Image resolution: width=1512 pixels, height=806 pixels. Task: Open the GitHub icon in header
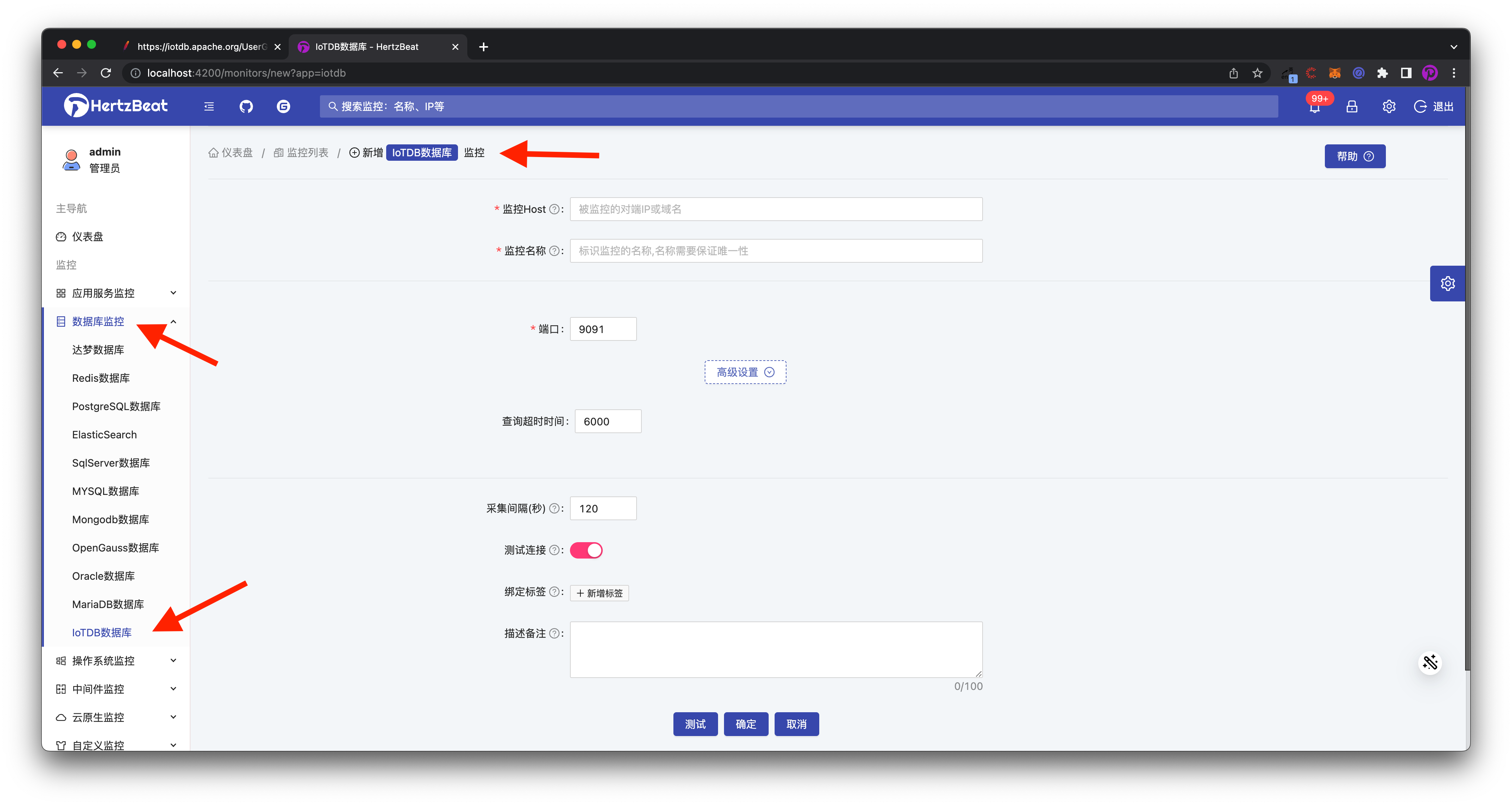(x=246, y=106)
